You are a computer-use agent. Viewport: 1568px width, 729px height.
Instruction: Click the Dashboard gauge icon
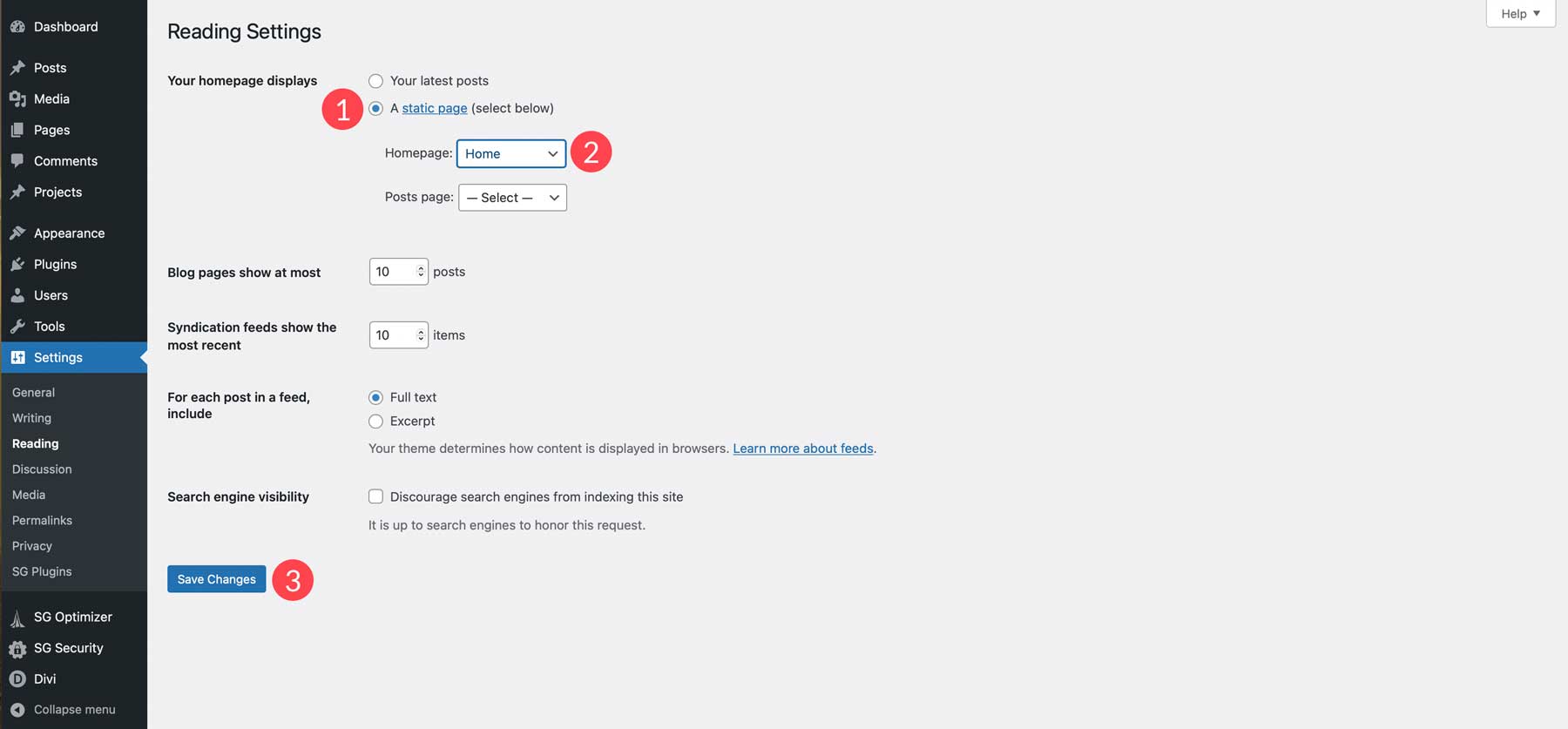tap(17, 27)
